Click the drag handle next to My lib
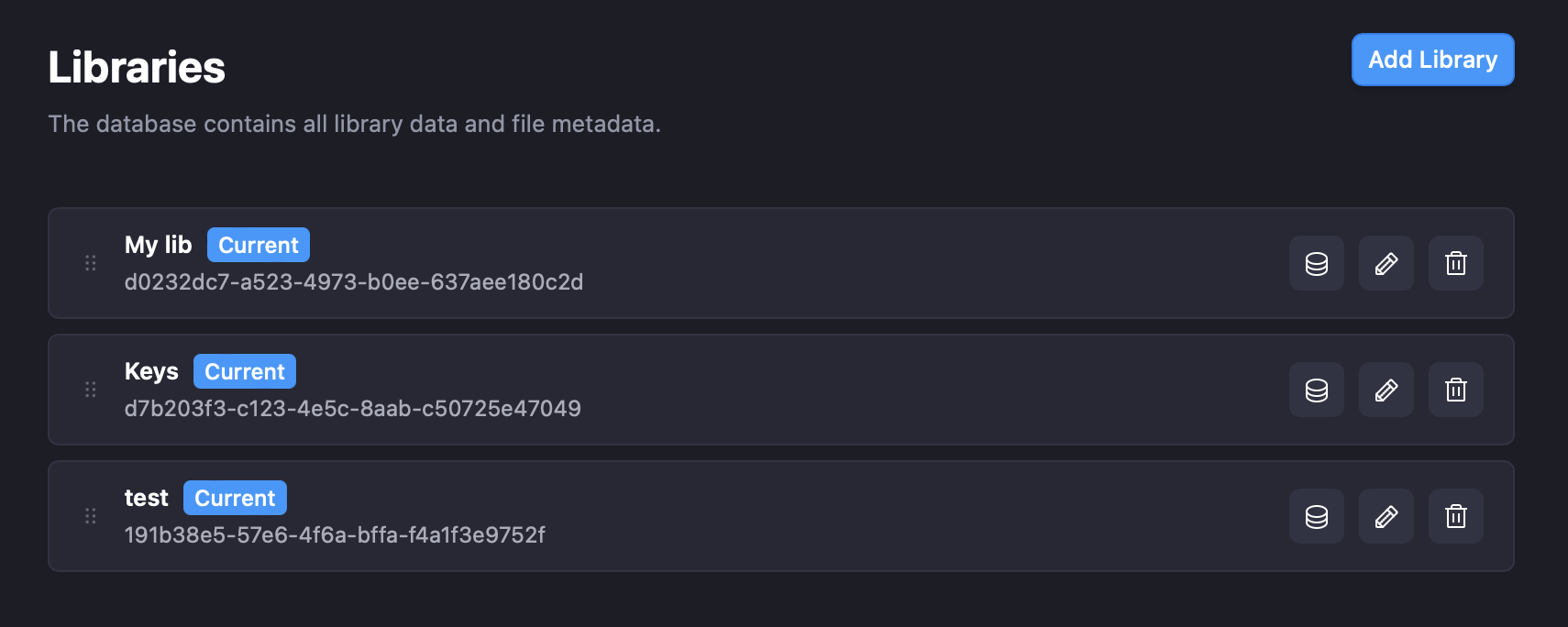This screenshot has width=1568, height=627. coord(90,263)
